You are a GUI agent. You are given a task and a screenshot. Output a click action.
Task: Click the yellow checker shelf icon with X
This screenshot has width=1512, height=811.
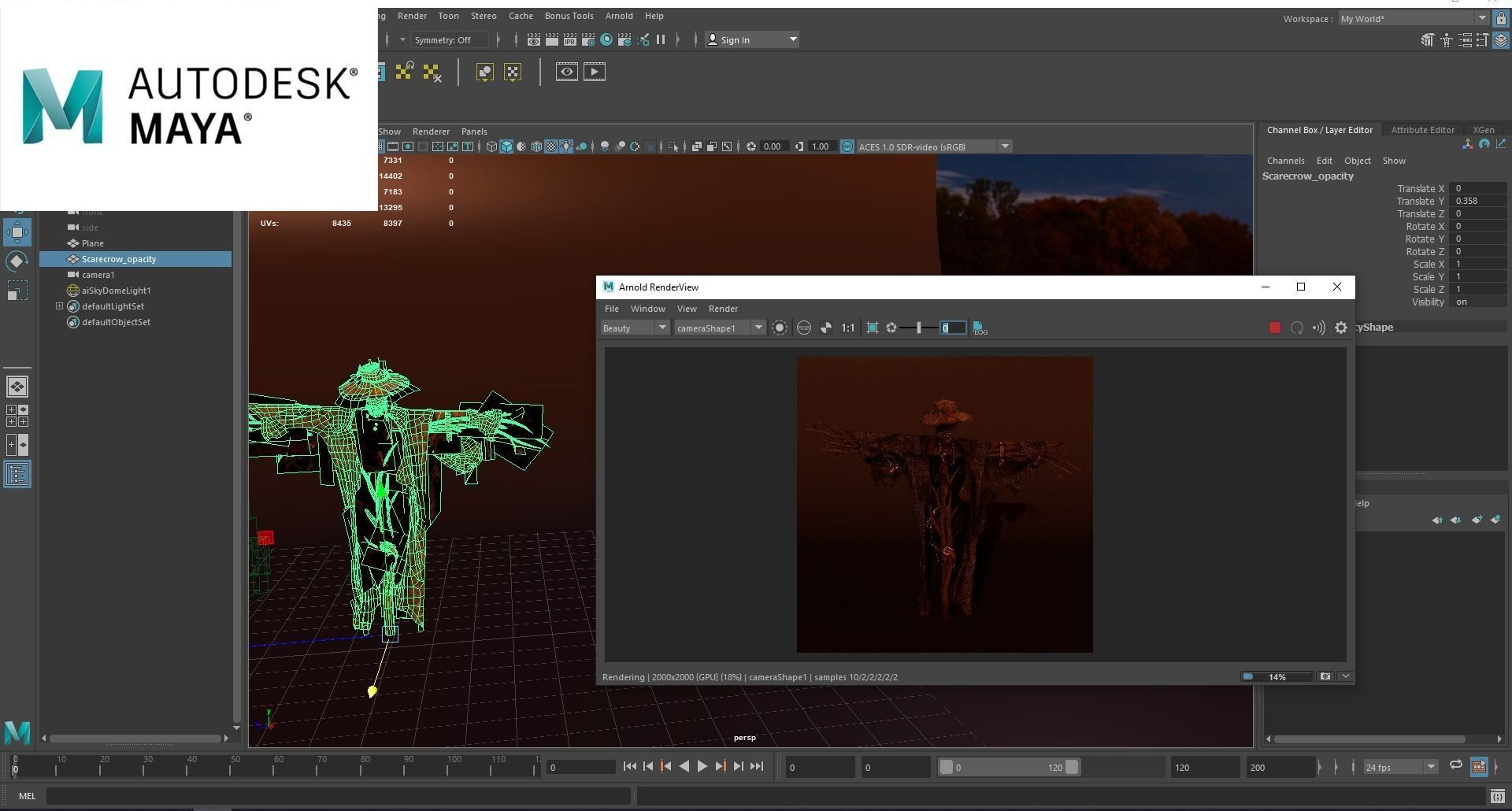(x=432, y=72)
